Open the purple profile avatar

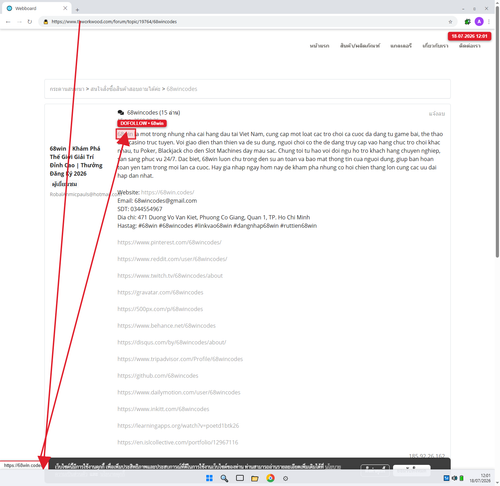(479, 22)
